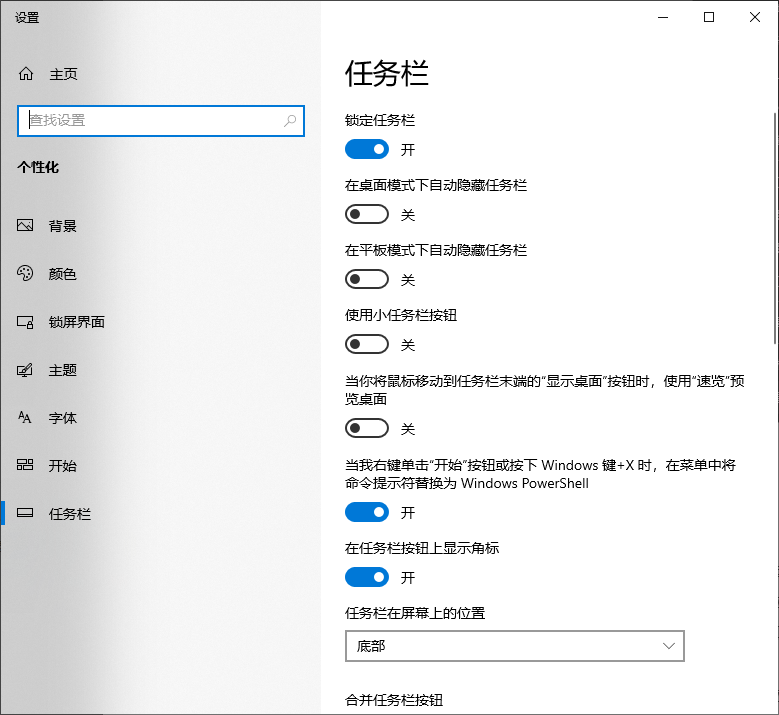Click the 使用小任务栏按钮 label text

[x=401, y=315]
